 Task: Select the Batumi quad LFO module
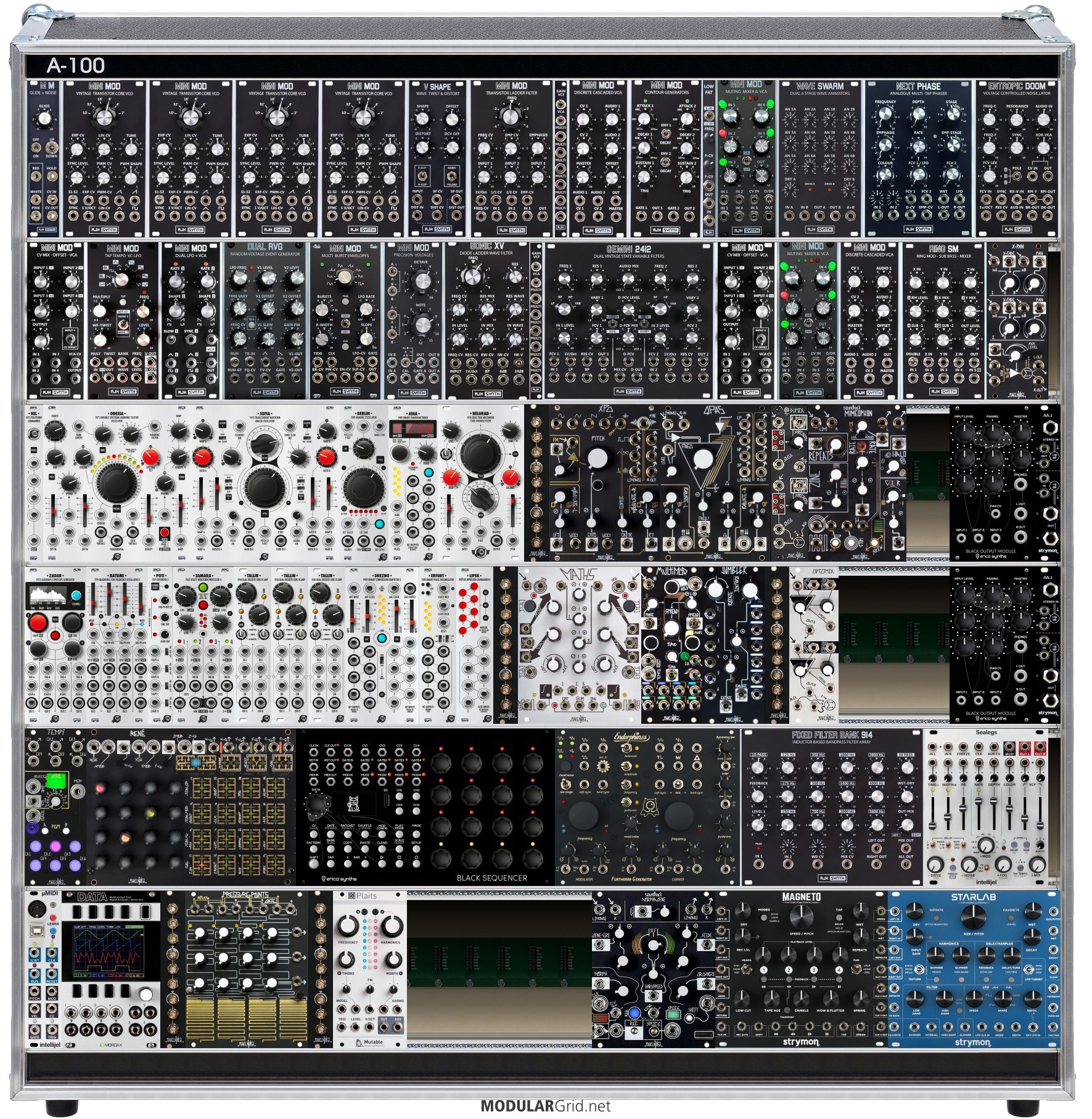(x=117, y=645)
